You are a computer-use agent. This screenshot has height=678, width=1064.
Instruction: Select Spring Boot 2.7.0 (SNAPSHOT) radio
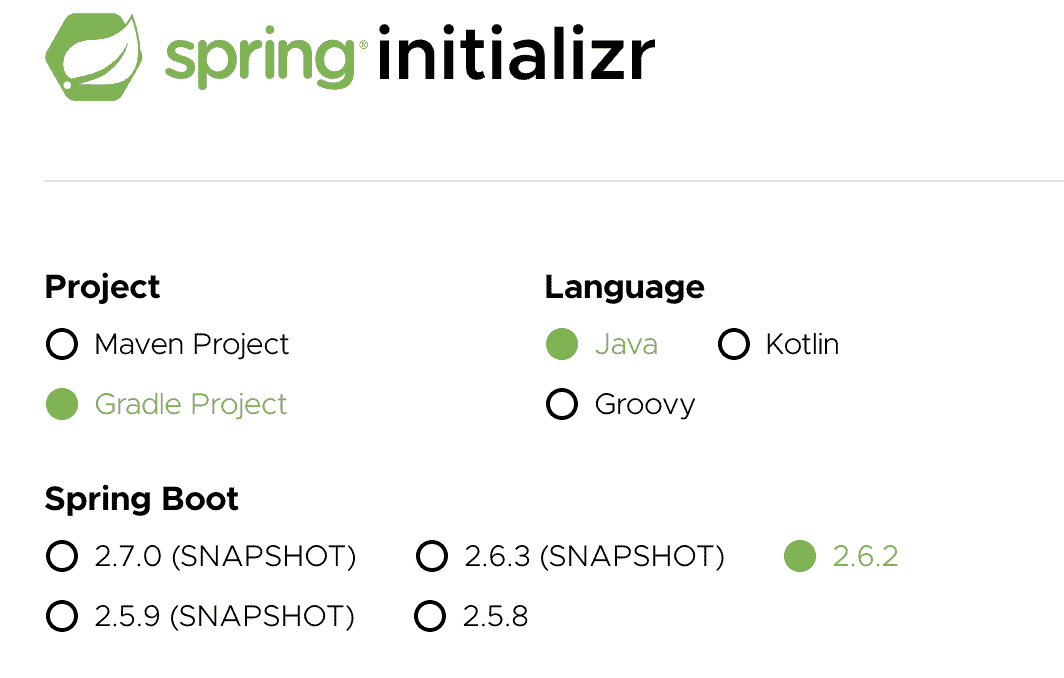tap(62, 557)
